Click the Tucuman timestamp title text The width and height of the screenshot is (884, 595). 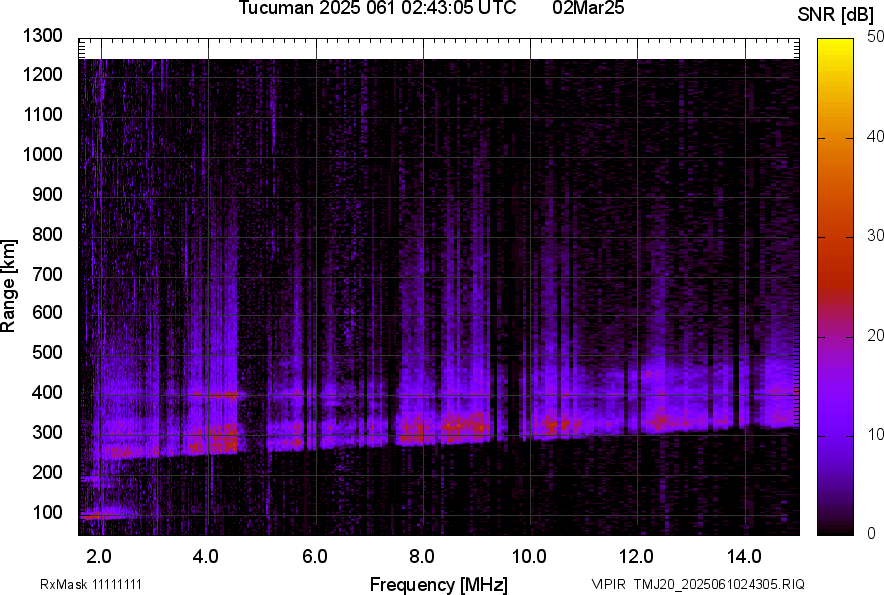377,9
